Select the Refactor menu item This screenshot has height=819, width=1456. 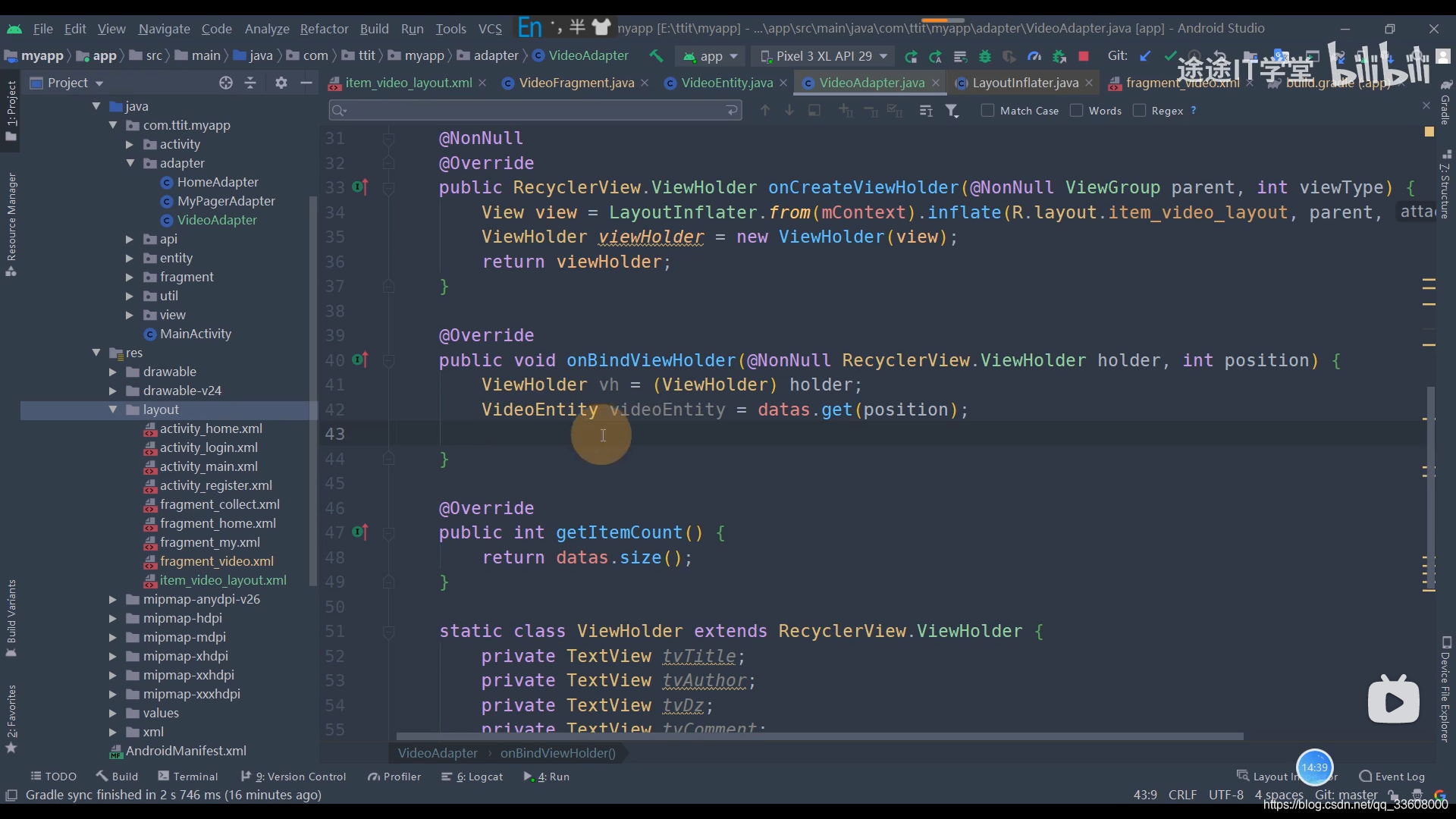tap(323, 28)
